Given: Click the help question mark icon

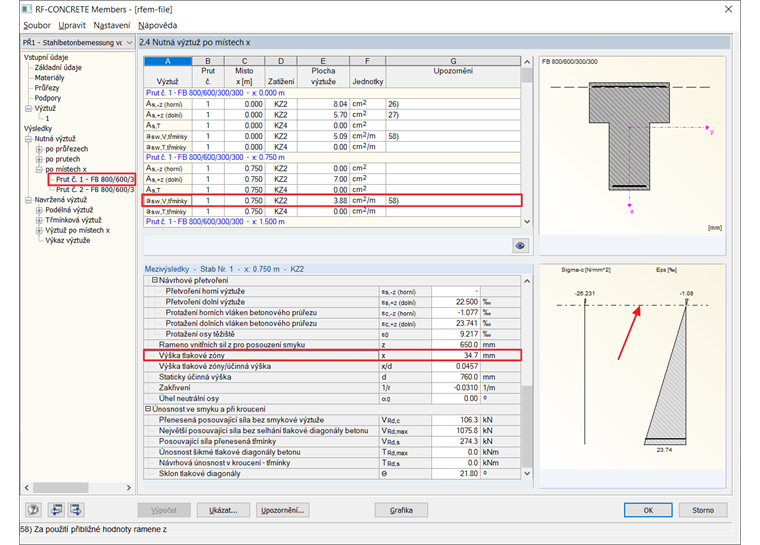Looking at the screenshot, I should [34, 510].
